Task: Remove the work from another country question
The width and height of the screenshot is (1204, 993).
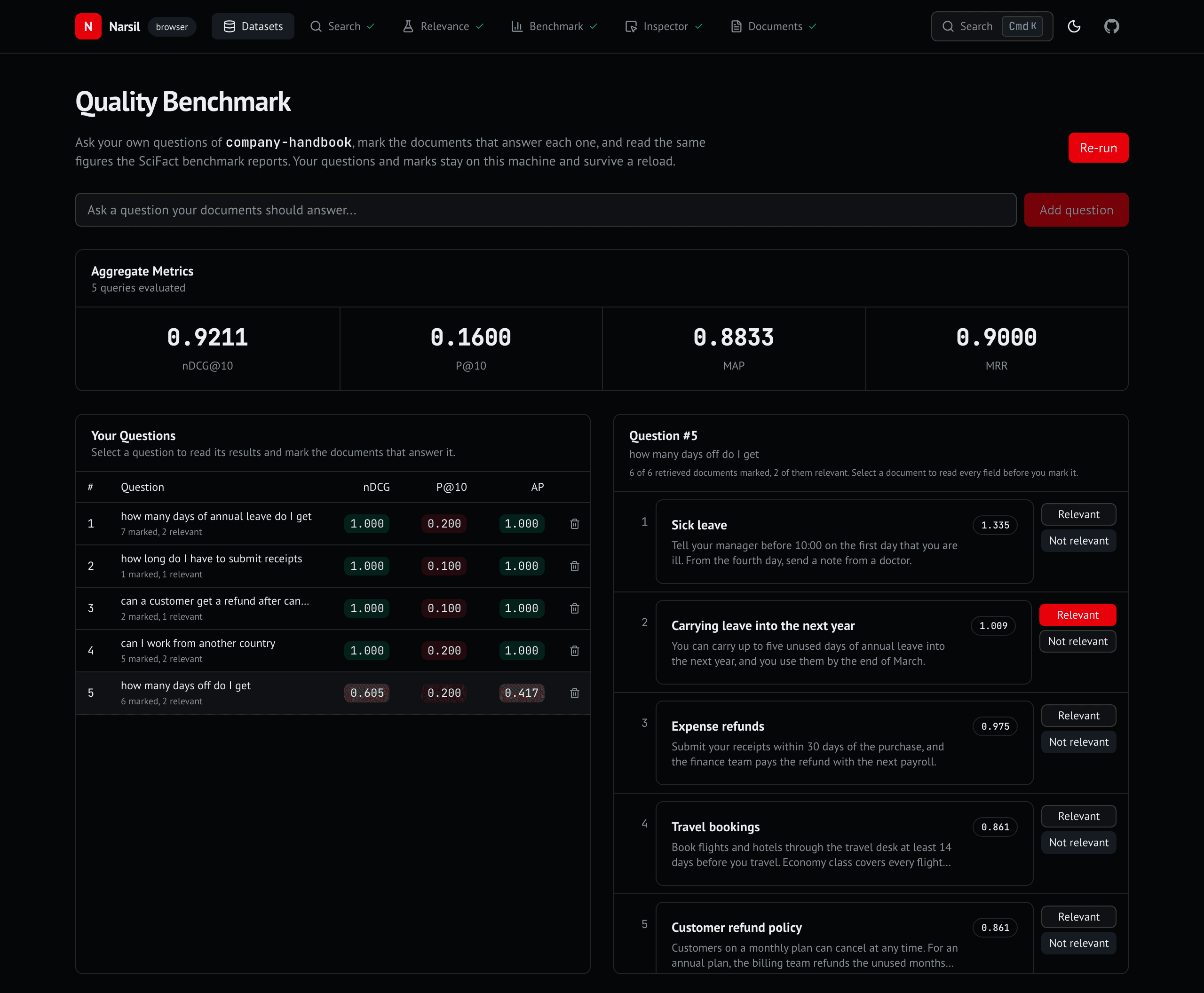Action: pyautogui.click(x=575, y=650)
